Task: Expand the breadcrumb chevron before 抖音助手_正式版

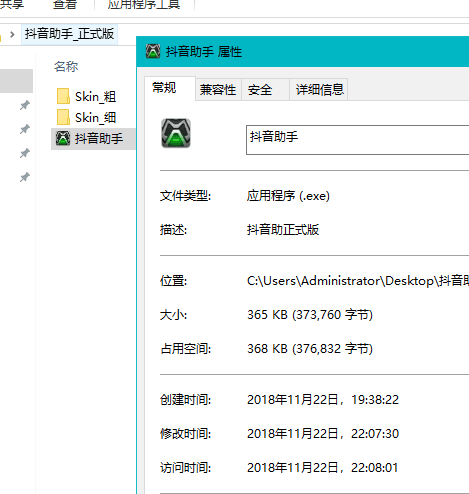Action: pyautogui.click(x=12, y=34)
